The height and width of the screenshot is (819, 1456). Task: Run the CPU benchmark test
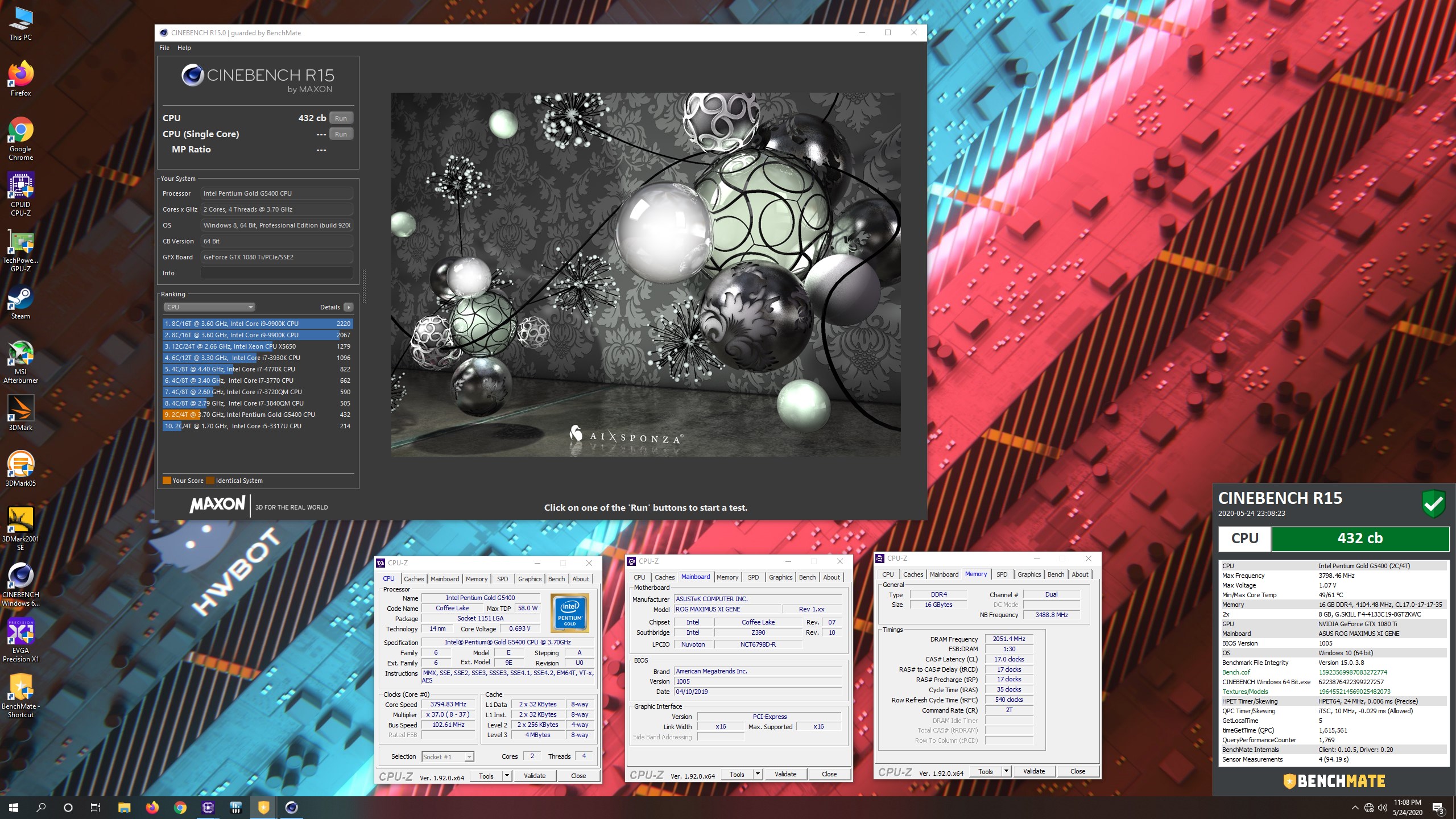click(341, 118)
